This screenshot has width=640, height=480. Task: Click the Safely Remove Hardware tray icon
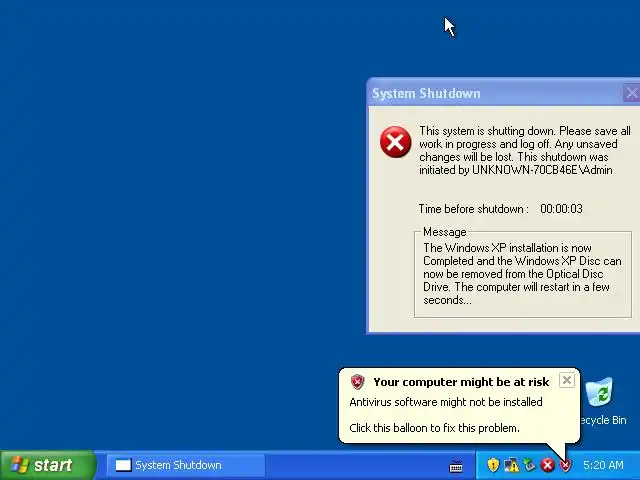tap(529, 465)
